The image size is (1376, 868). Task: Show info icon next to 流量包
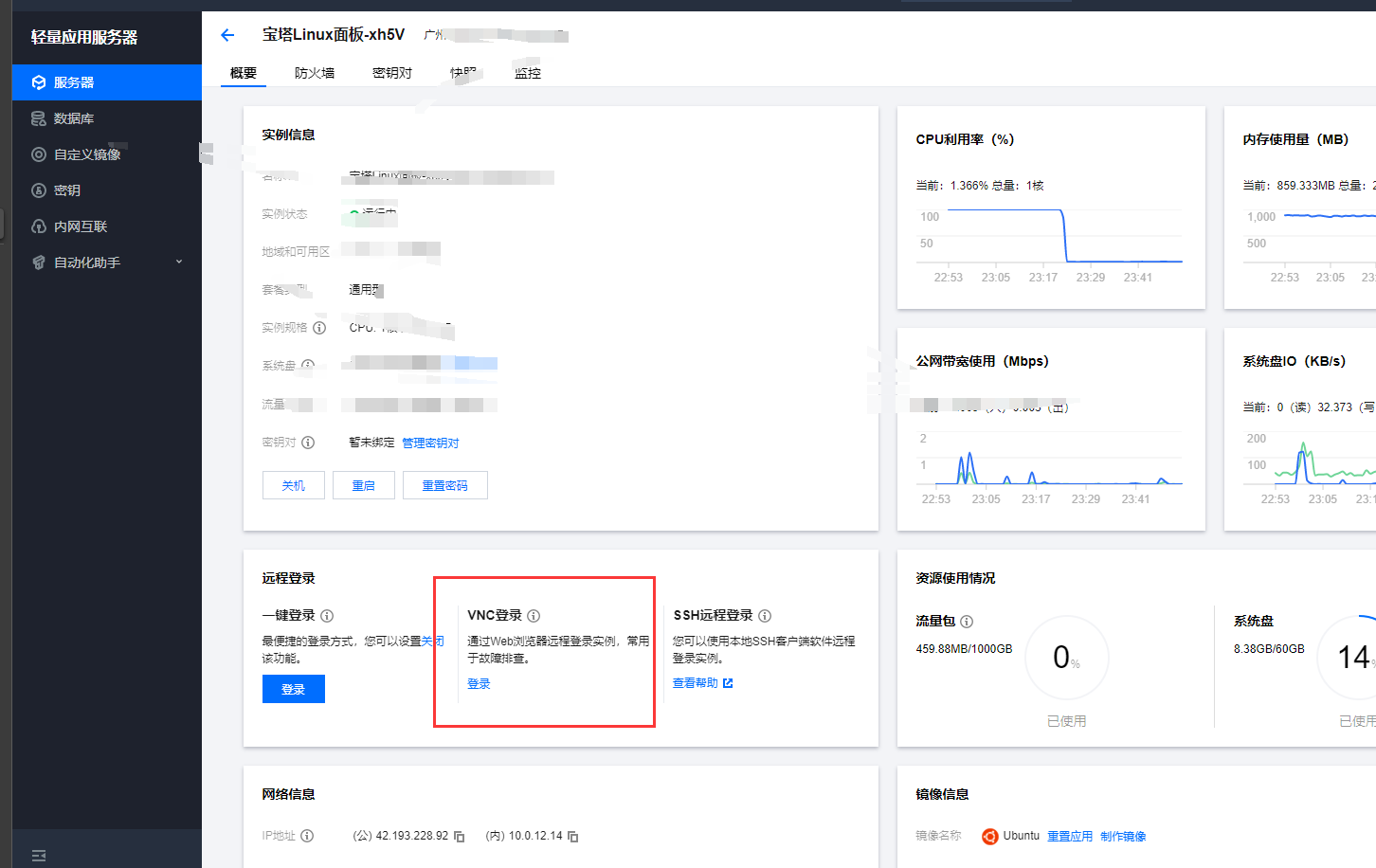click(967, 622)
